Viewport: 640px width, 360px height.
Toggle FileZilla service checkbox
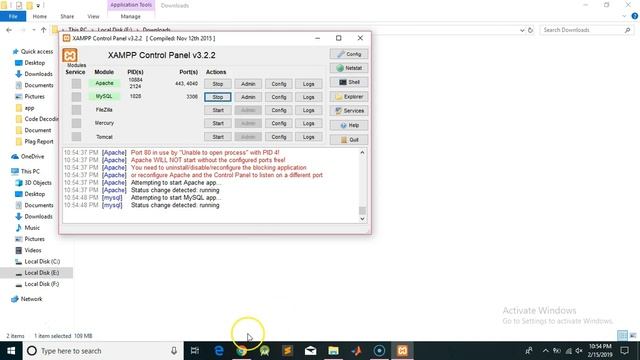point(76,110)
